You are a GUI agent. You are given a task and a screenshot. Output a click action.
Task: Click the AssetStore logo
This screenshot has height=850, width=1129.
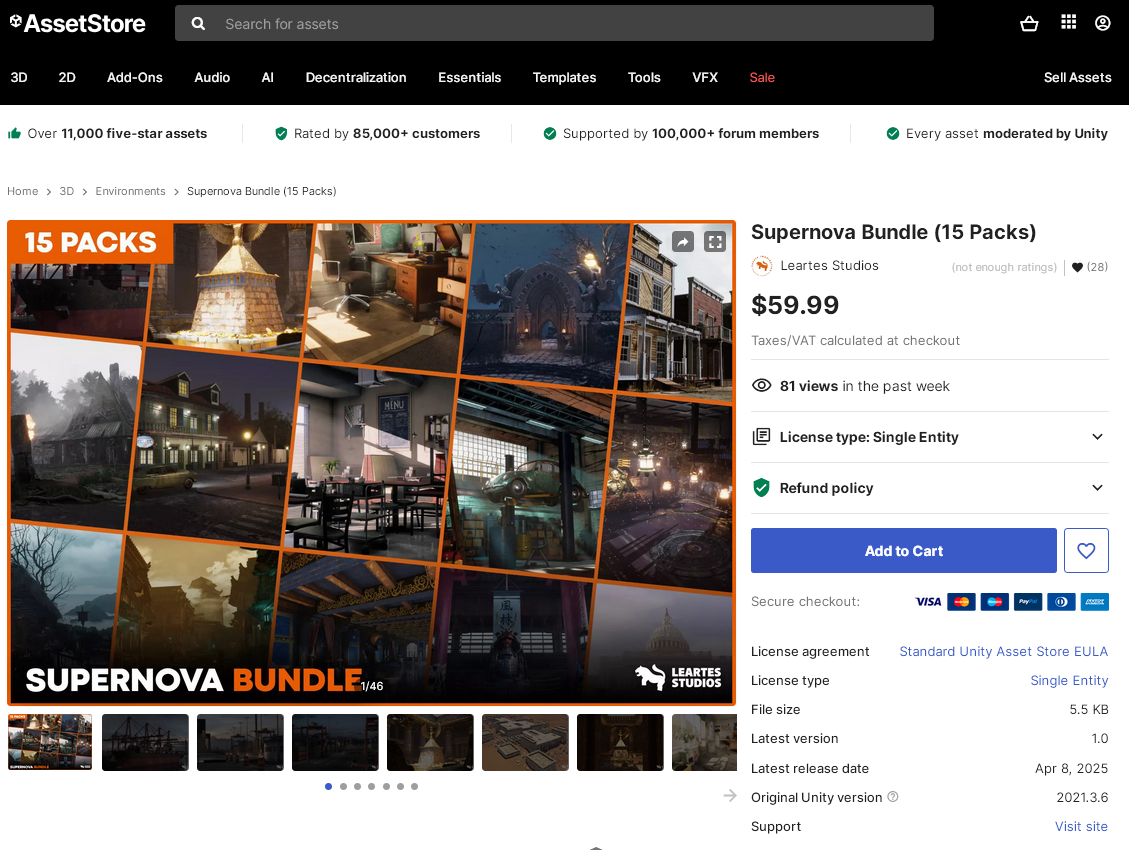(77, 24)
